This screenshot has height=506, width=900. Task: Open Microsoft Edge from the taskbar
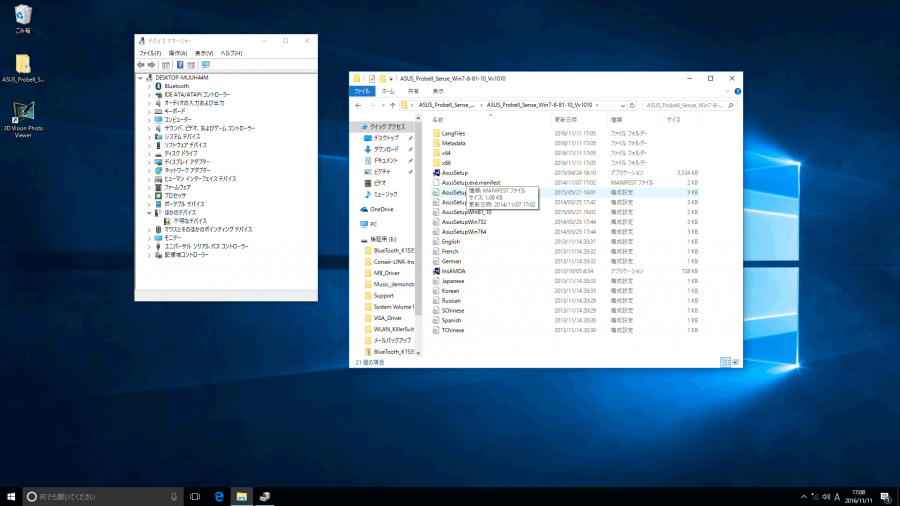pos(218,496)
